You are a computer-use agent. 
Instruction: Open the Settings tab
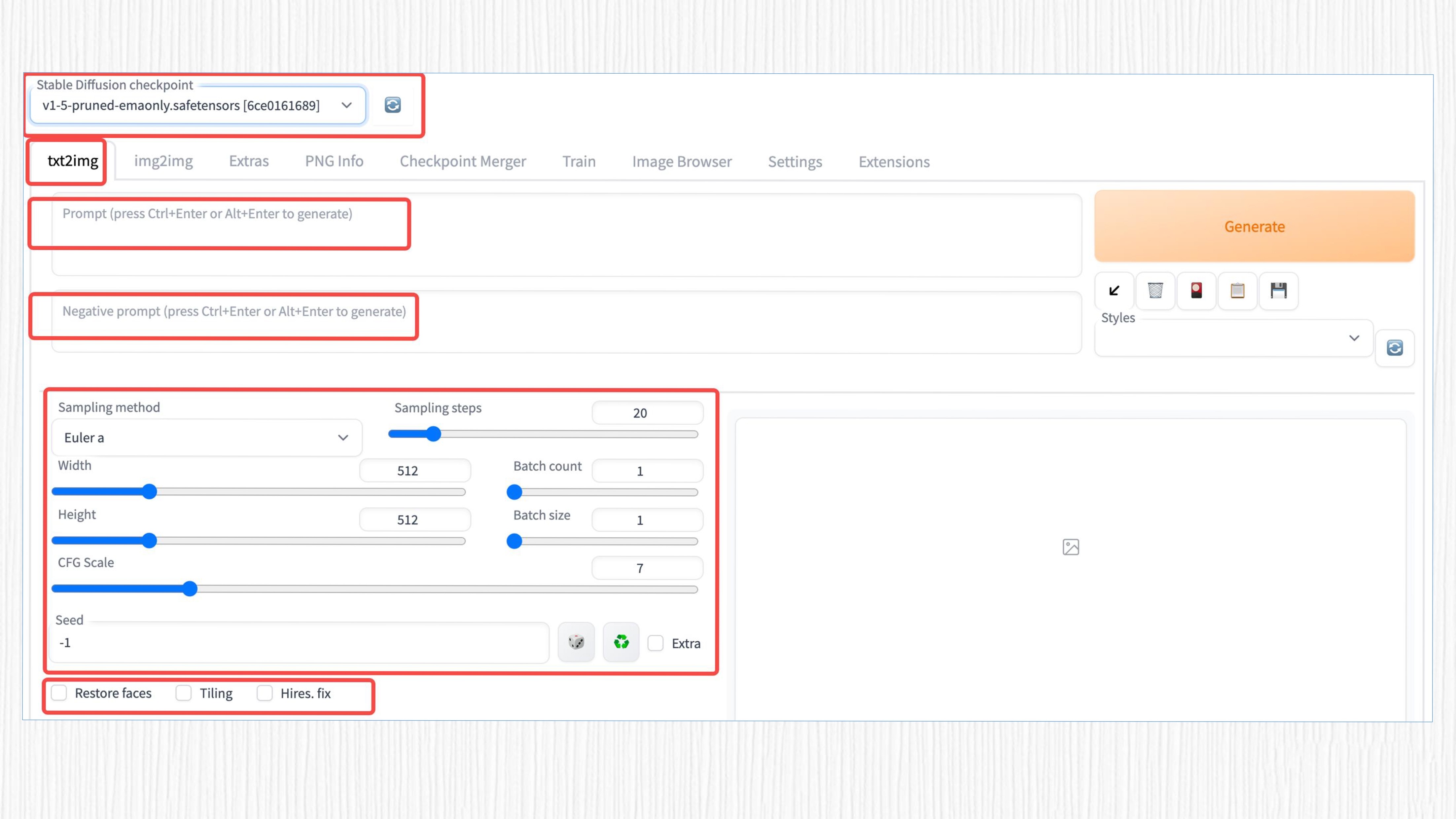click(x=795, y=161)
